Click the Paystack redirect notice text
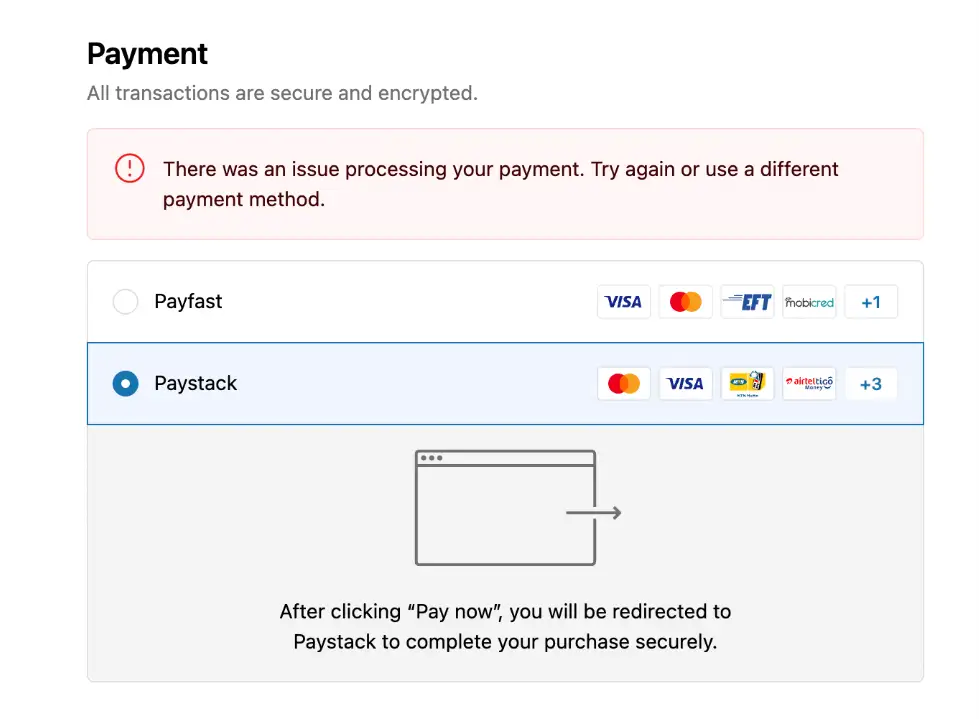The image size is (979, 719). click(505, 626)
